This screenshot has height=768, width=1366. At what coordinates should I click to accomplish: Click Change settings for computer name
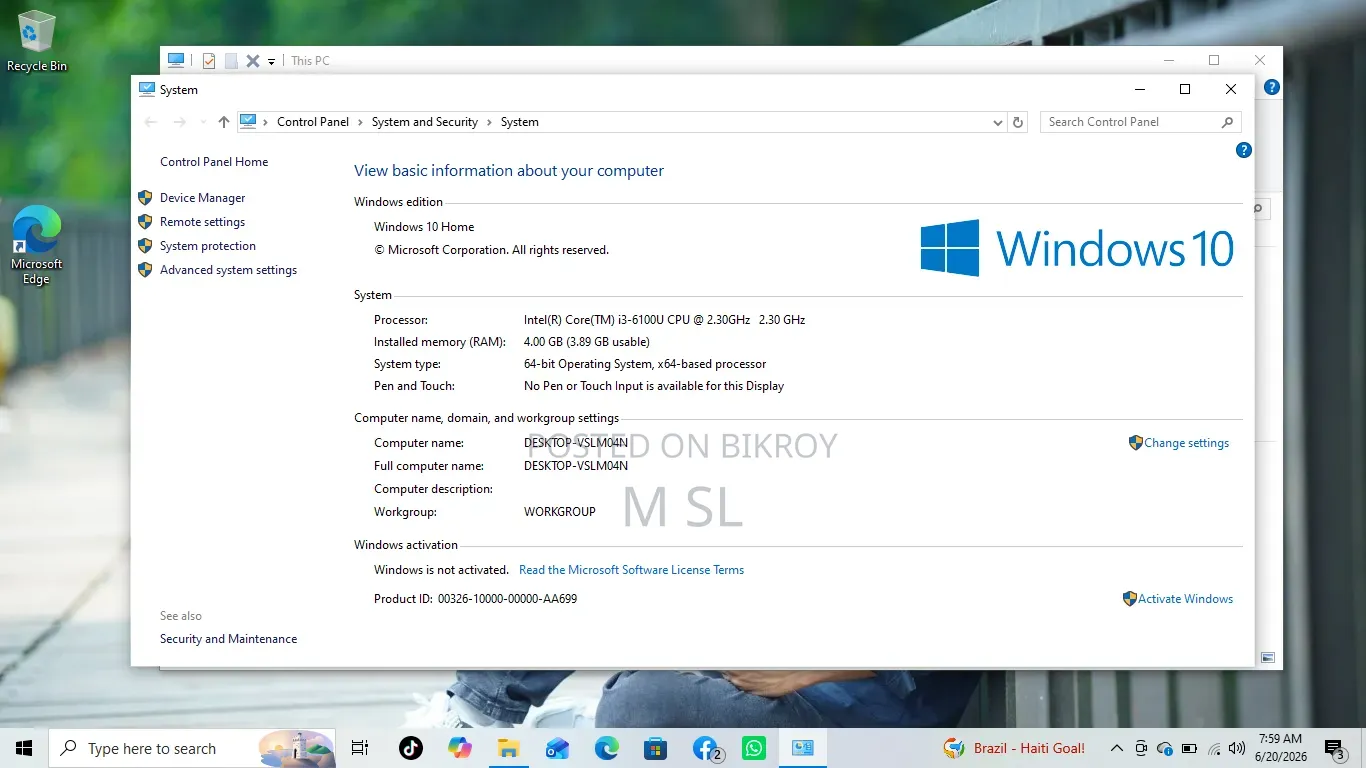(x=1186, y=443)
